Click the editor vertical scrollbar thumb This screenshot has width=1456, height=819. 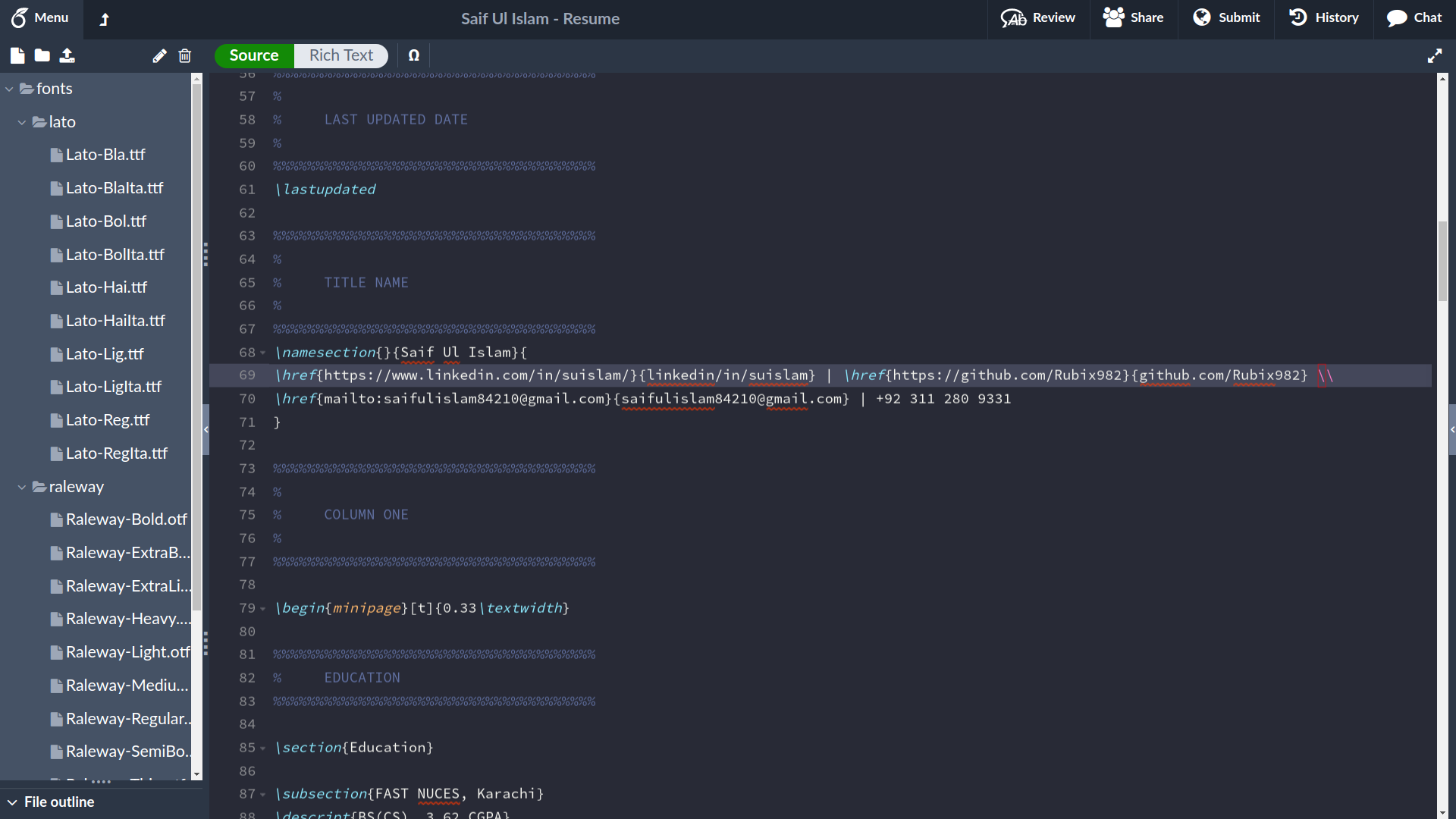1442,261
